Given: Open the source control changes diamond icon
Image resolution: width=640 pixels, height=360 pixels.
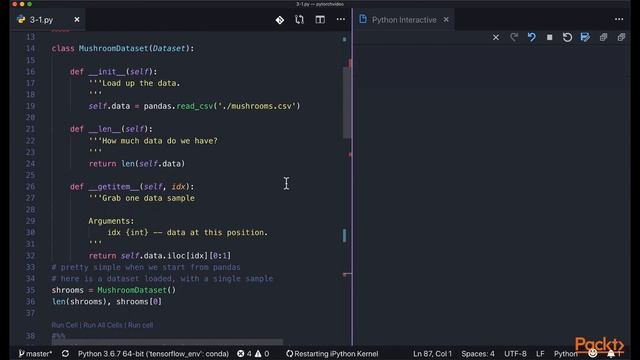Looking at the screenshot, I should [x=280, y=20].
